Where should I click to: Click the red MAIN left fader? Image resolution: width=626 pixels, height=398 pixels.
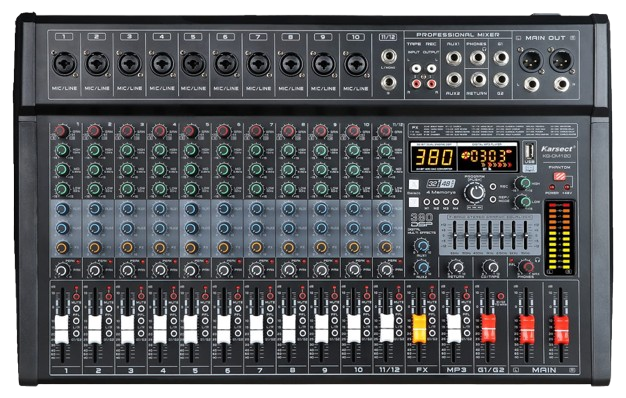click(527, 330)
